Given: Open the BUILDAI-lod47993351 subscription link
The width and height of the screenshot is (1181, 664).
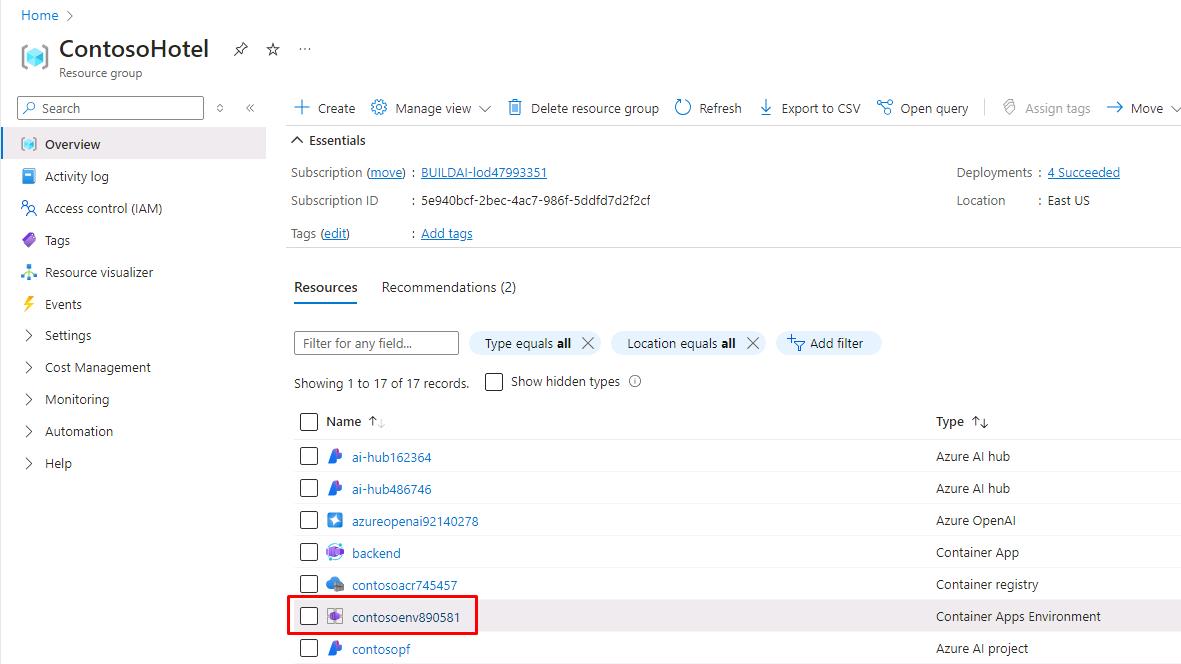Looking at the screenshot, I should [x=484, y=172].
